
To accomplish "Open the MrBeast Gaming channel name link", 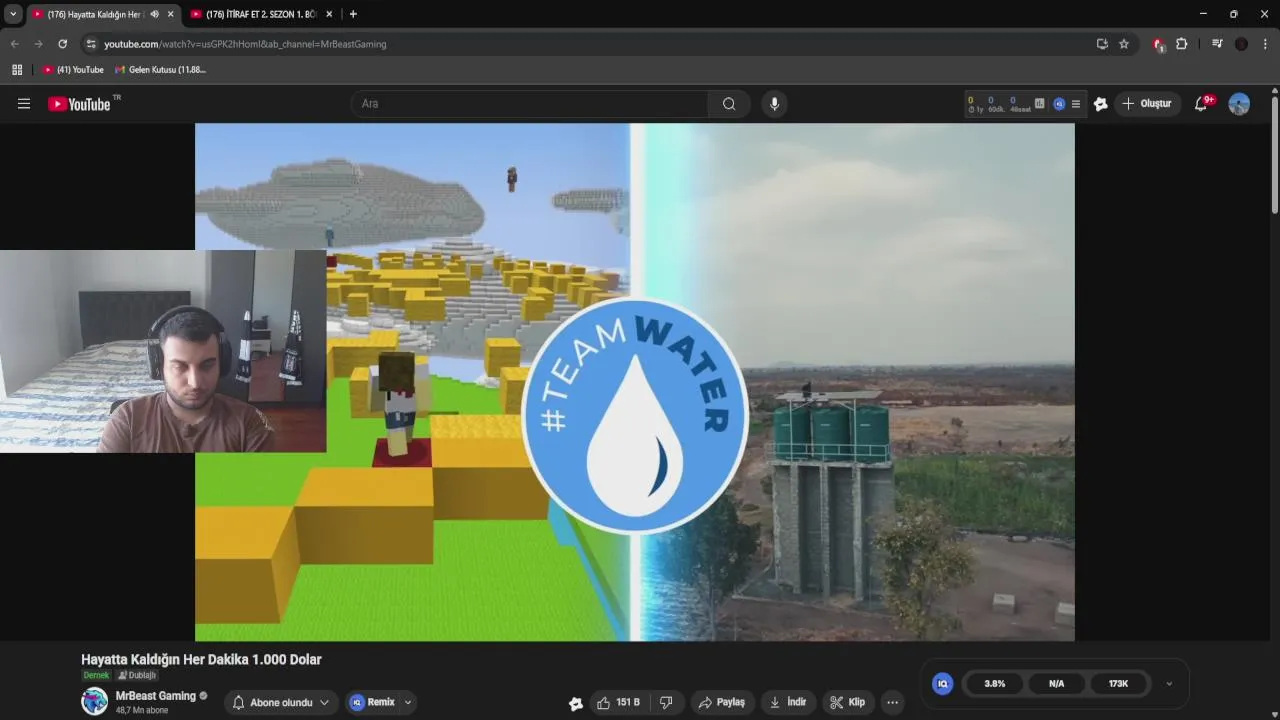I will tap(155, 696).
